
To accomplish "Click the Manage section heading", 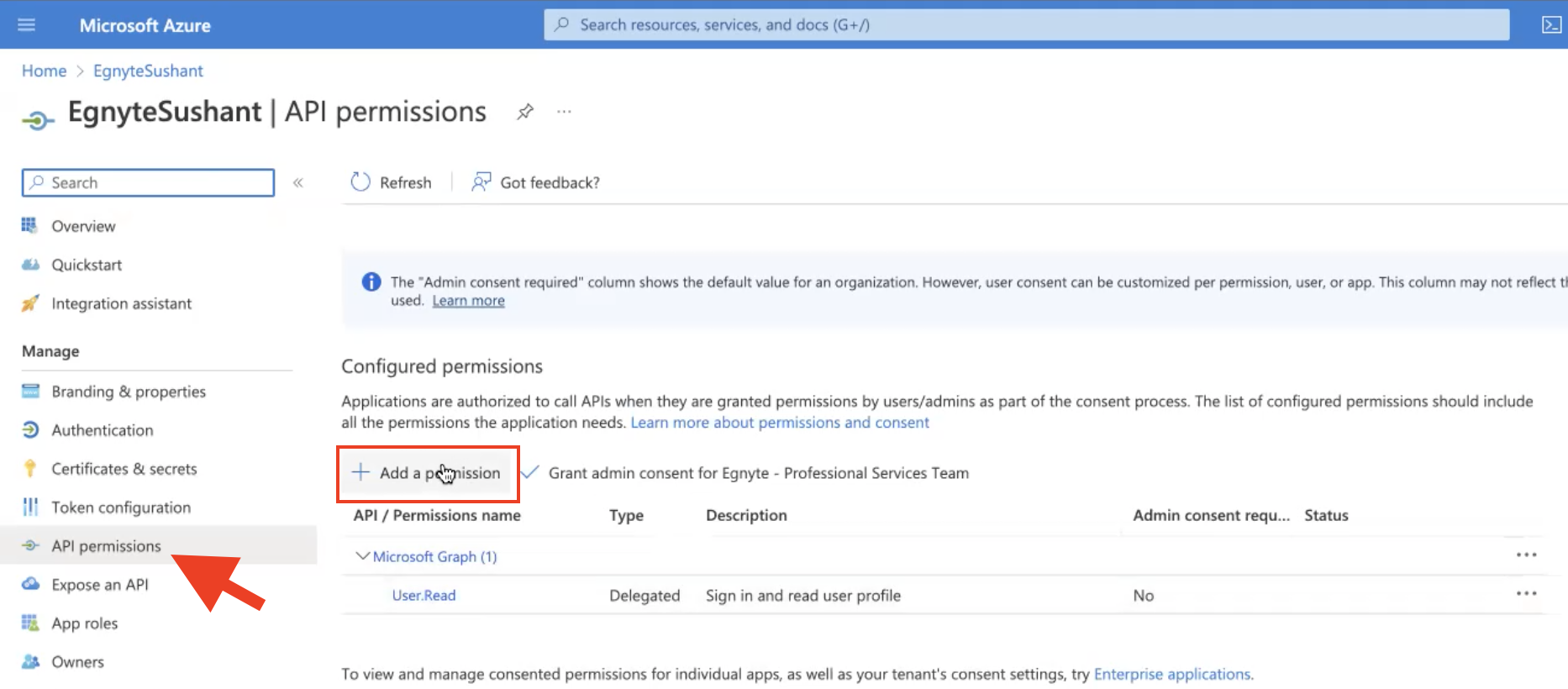I will [50, 351].
